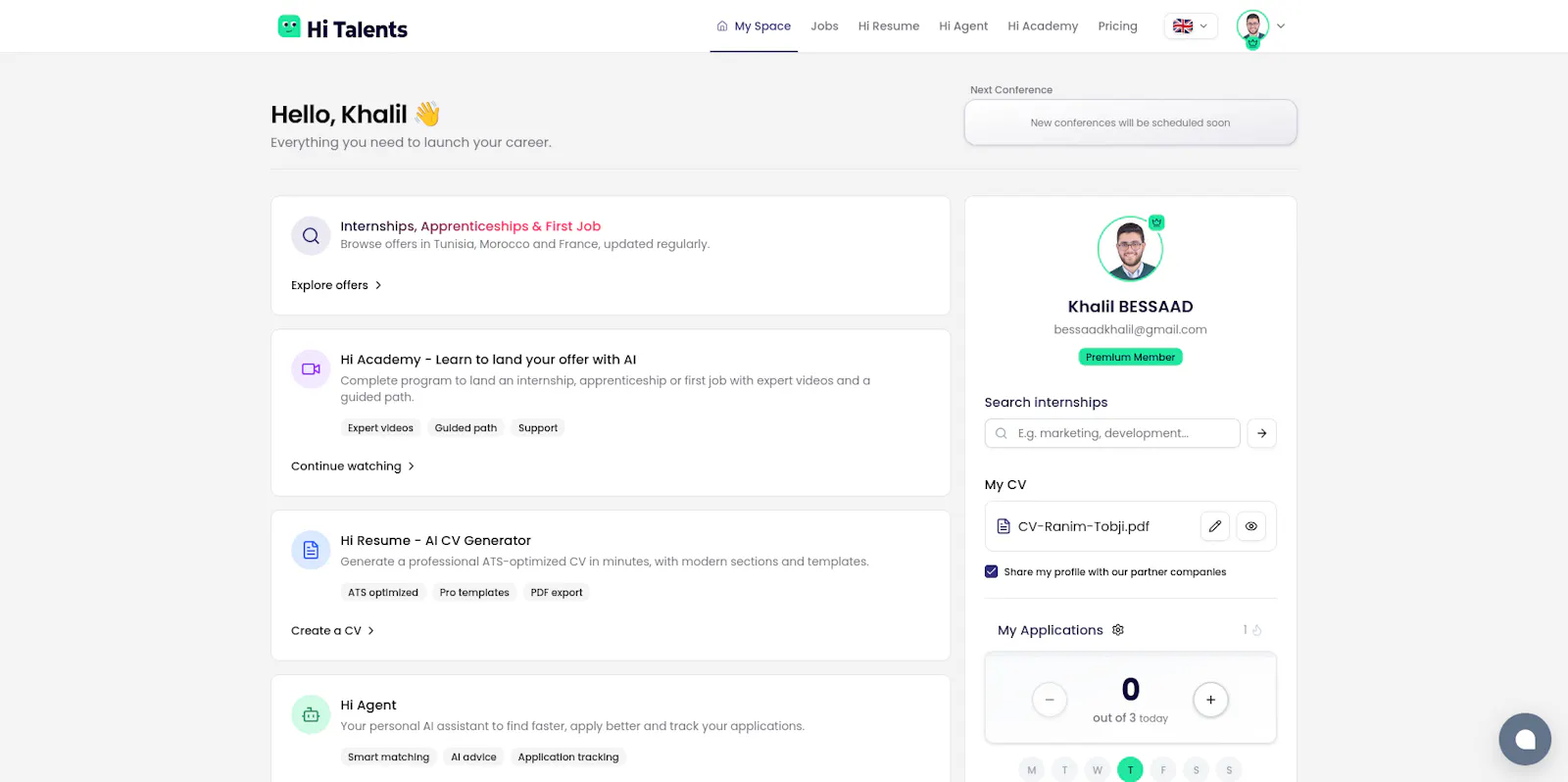This screenshot has height=782, width=1568.
Task: Open Hi Resume in navigation bar
Action: [x=889, y=26]
